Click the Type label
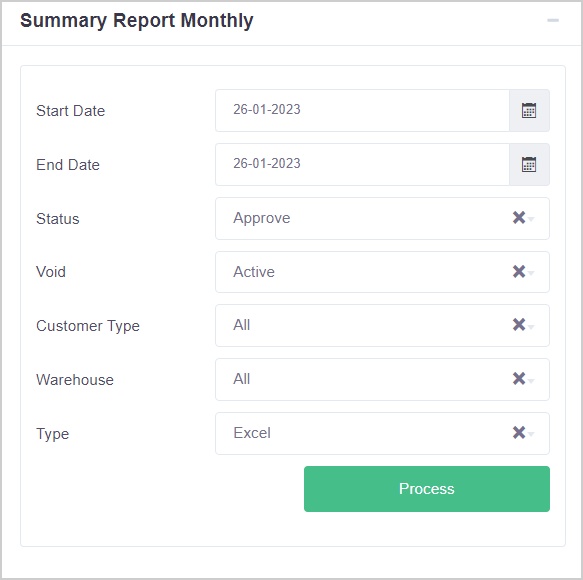 click(52, 434)
